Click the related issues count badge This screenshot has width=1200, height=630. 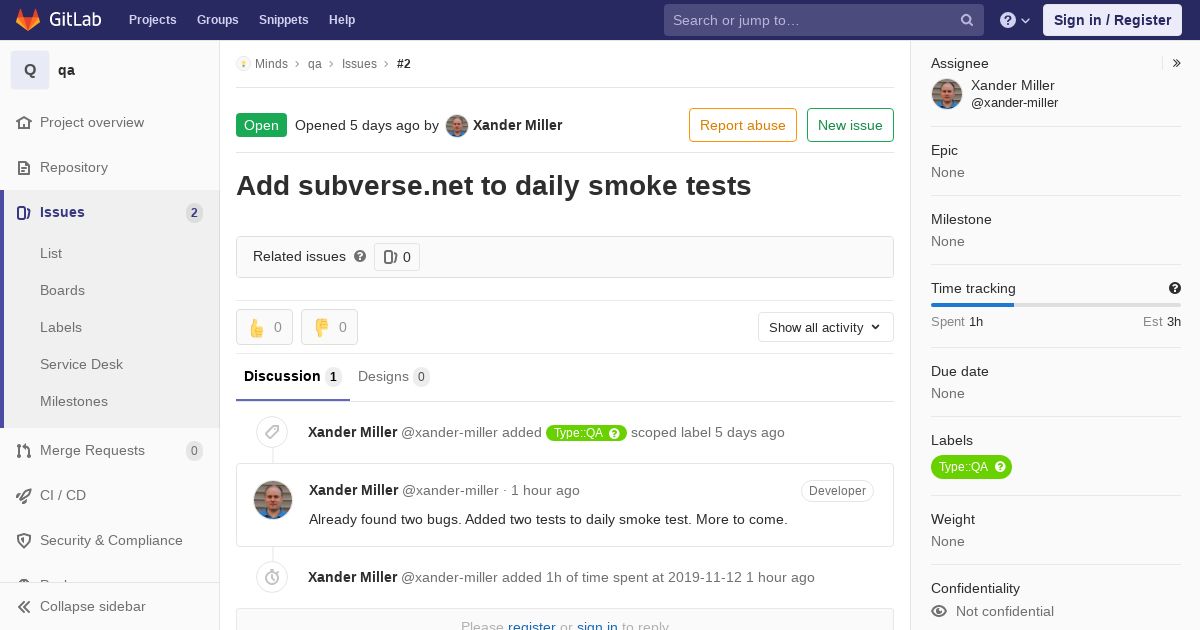(397, 257)
